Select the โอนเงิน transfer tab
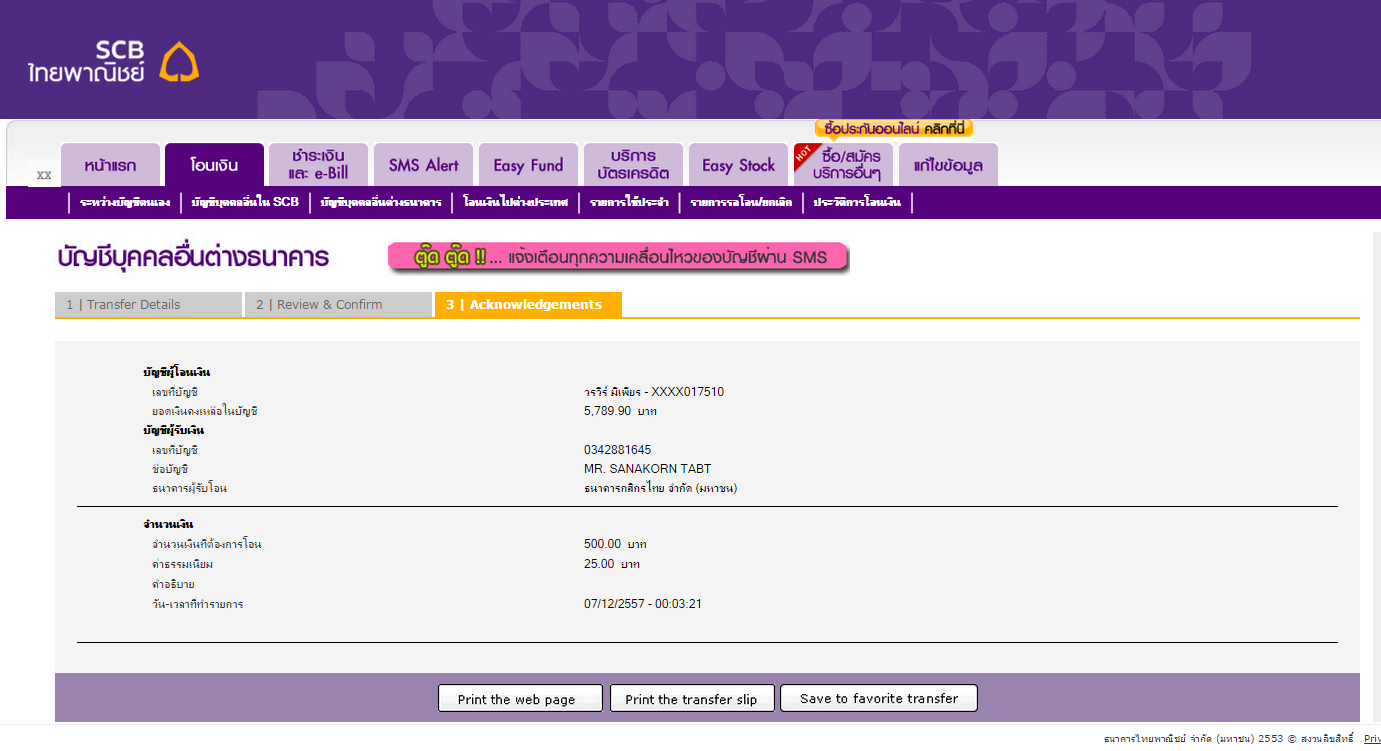 tap(214, 165)
